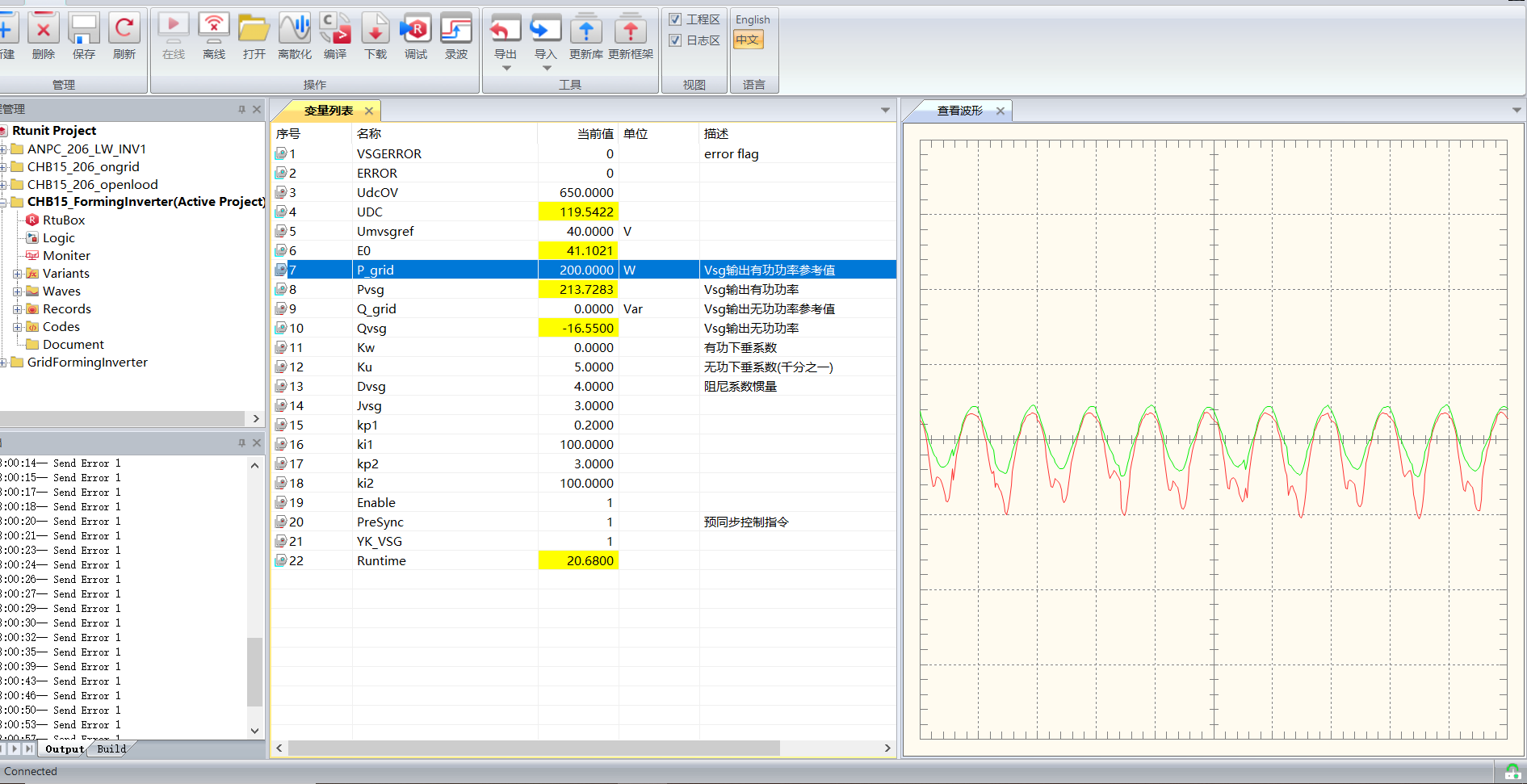Open the waveform panel tab dropdown arrow
Viewport: 1527px width, 784px height.
pyautogui.click(x=1517, y=110)
